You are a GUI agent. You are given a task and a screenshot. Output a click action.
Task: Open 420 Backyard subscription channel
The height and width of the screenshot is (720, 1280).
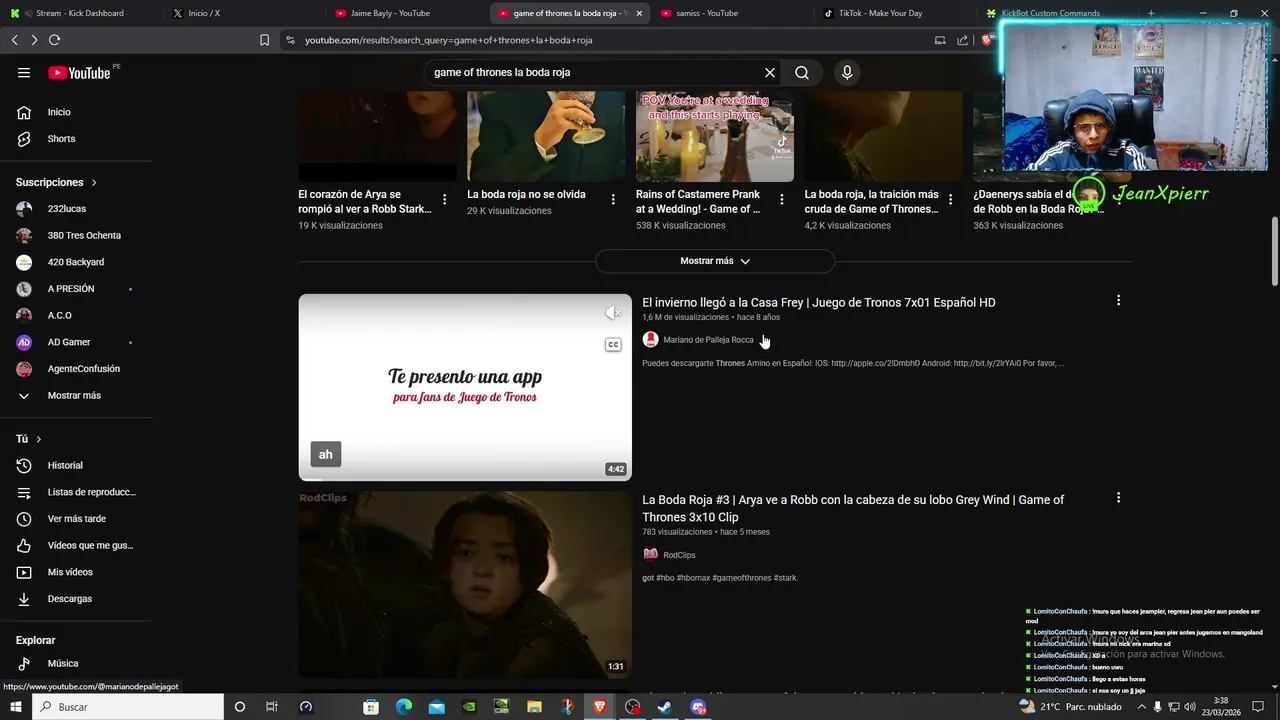(x=78, y=262)
